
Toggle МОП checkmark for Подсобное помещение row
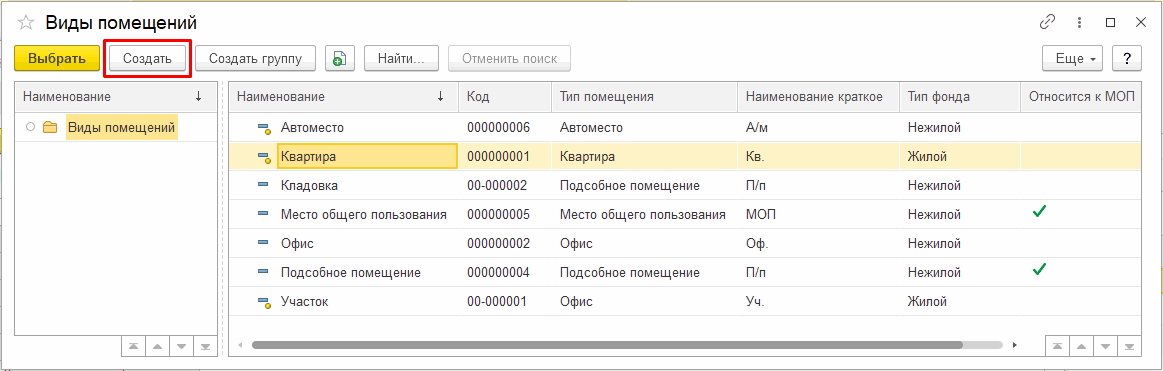1039,271
